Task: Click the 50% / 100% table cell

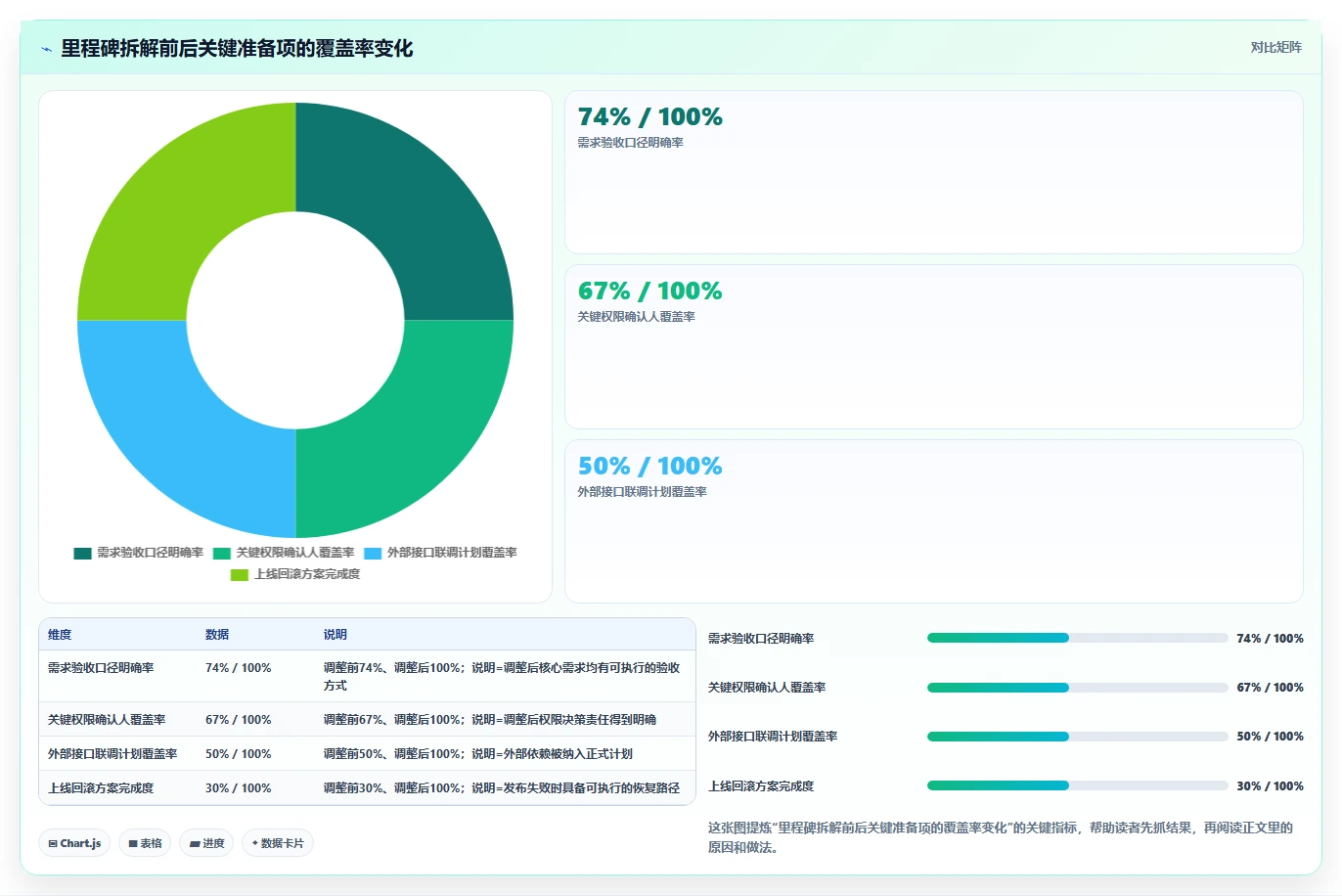Action: coord(239,754)
